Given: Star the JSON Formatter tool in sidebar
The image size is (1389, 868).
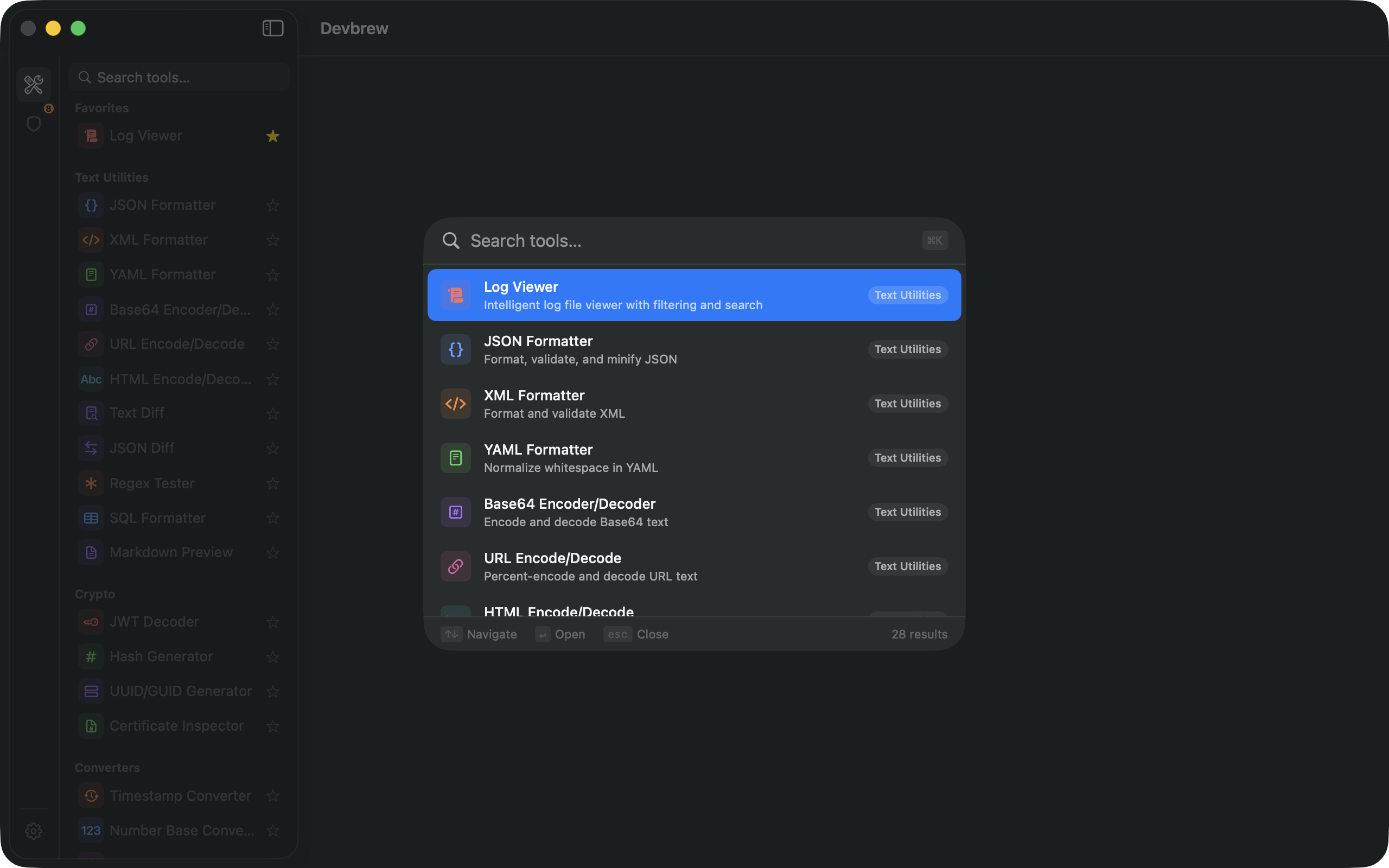Looking at the screenshot, I should click(x=272, y=206).
